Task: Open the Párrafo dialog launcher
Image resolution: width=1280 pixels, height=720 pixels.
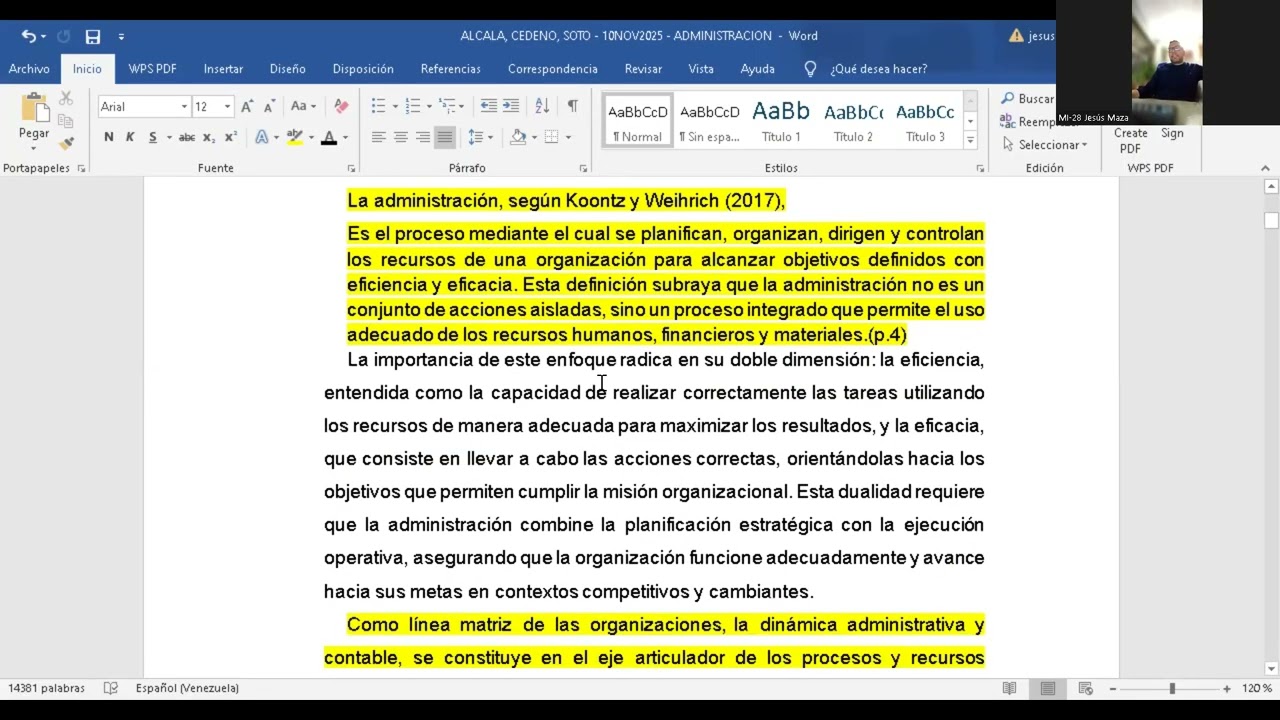Action: (583, 169)
